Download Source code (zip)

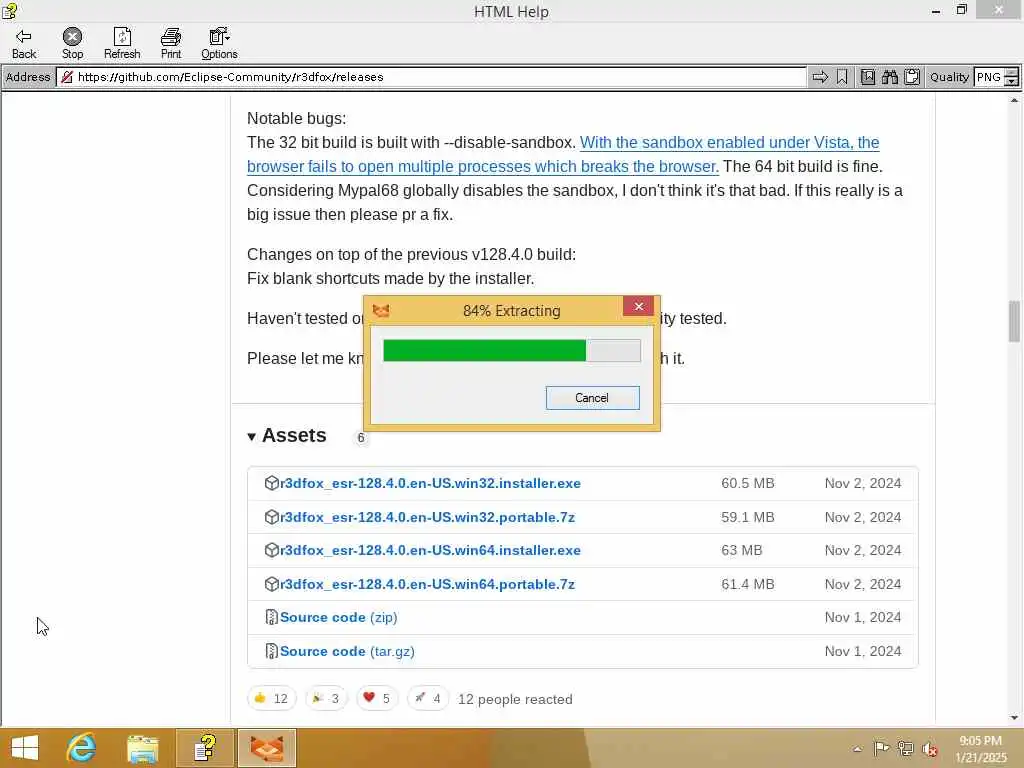click(x=338, y=618)
